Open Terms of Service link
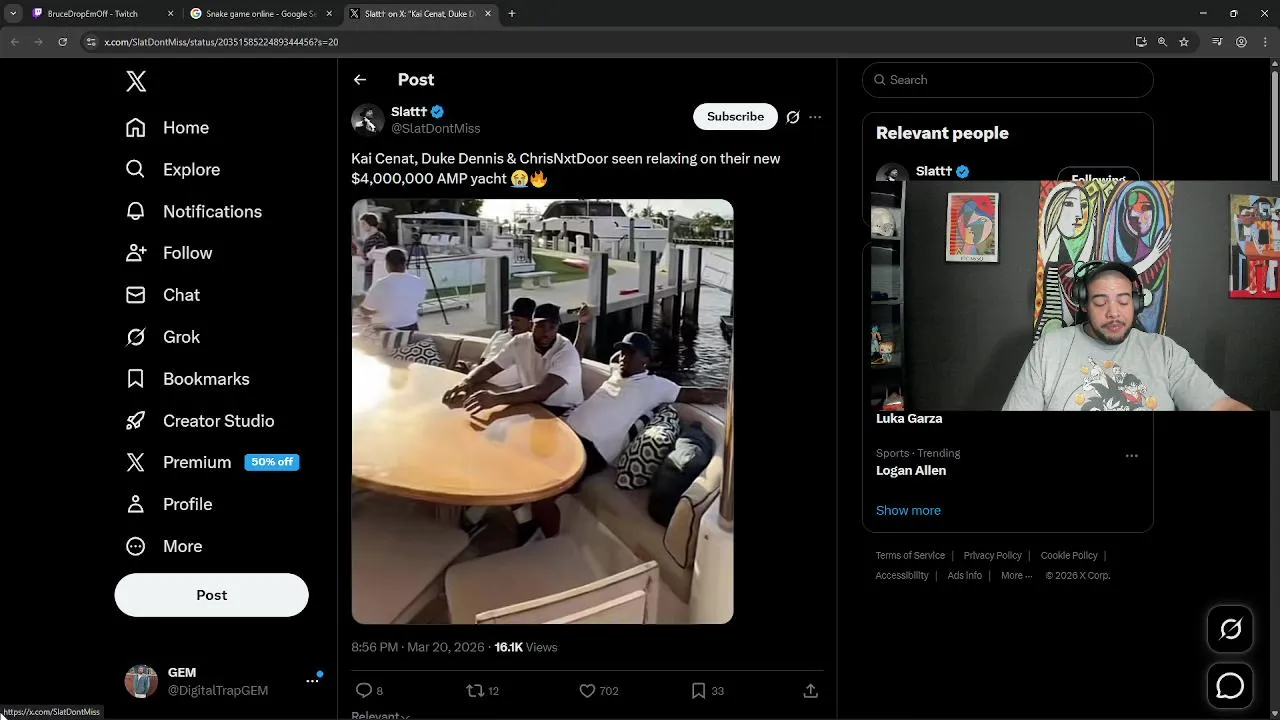The image size is (1280, 720). point(910,556)
